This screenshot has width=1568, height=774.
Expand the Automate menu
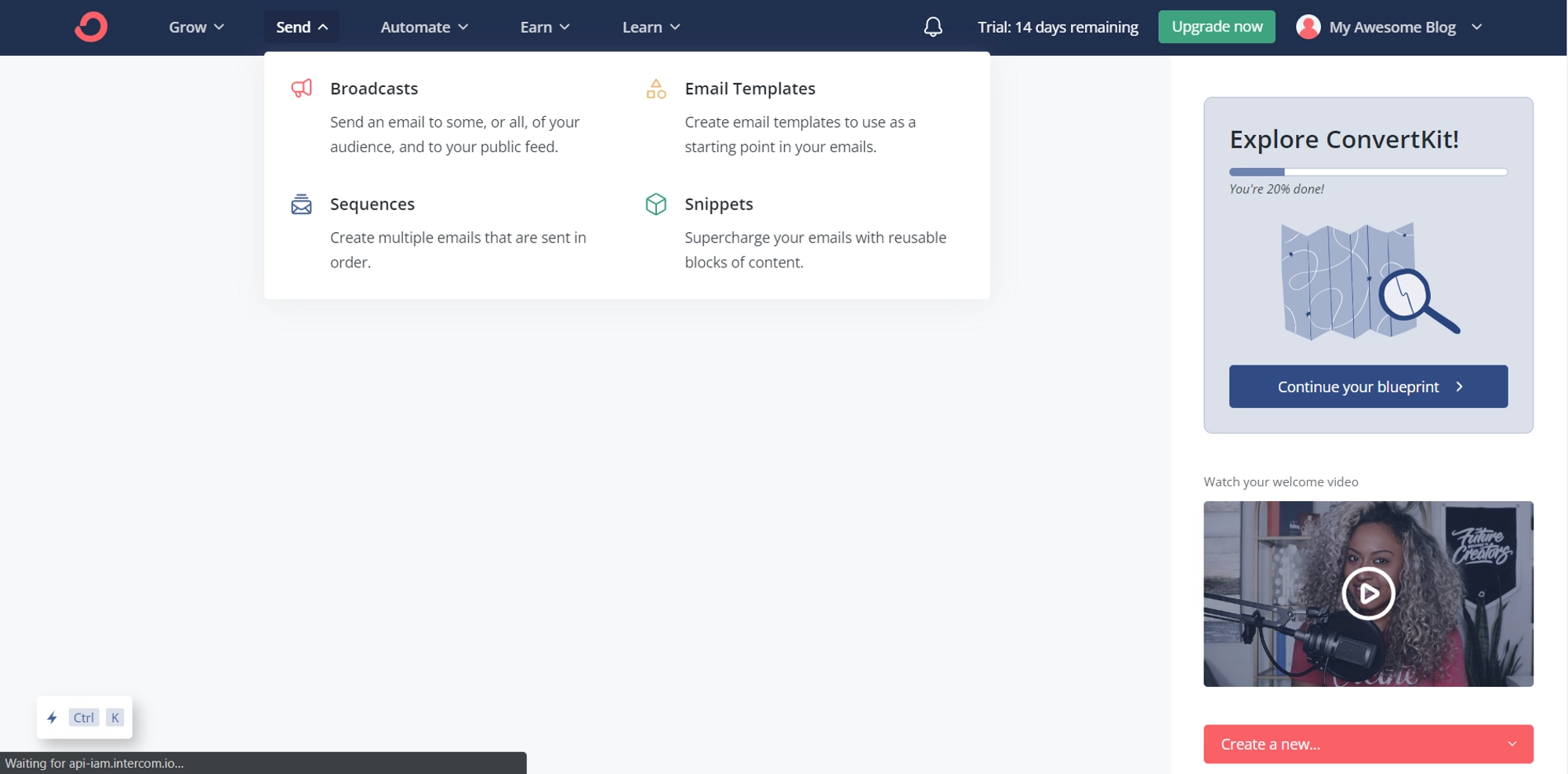point(424,27)
